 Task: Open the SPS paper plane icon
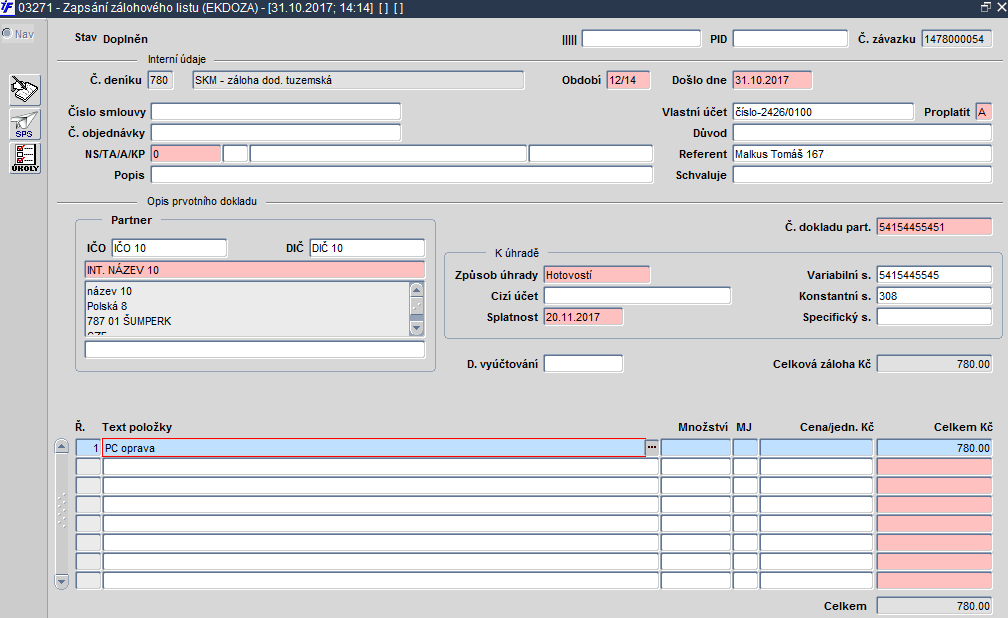(24, 124)
